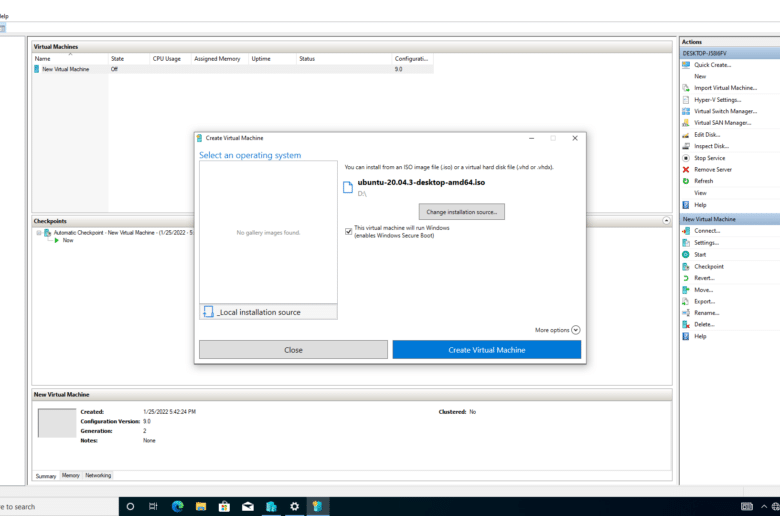Select the New Virtual Machine row in the list
The height and width of the screenshot is (516, 780).
point(232,69)
